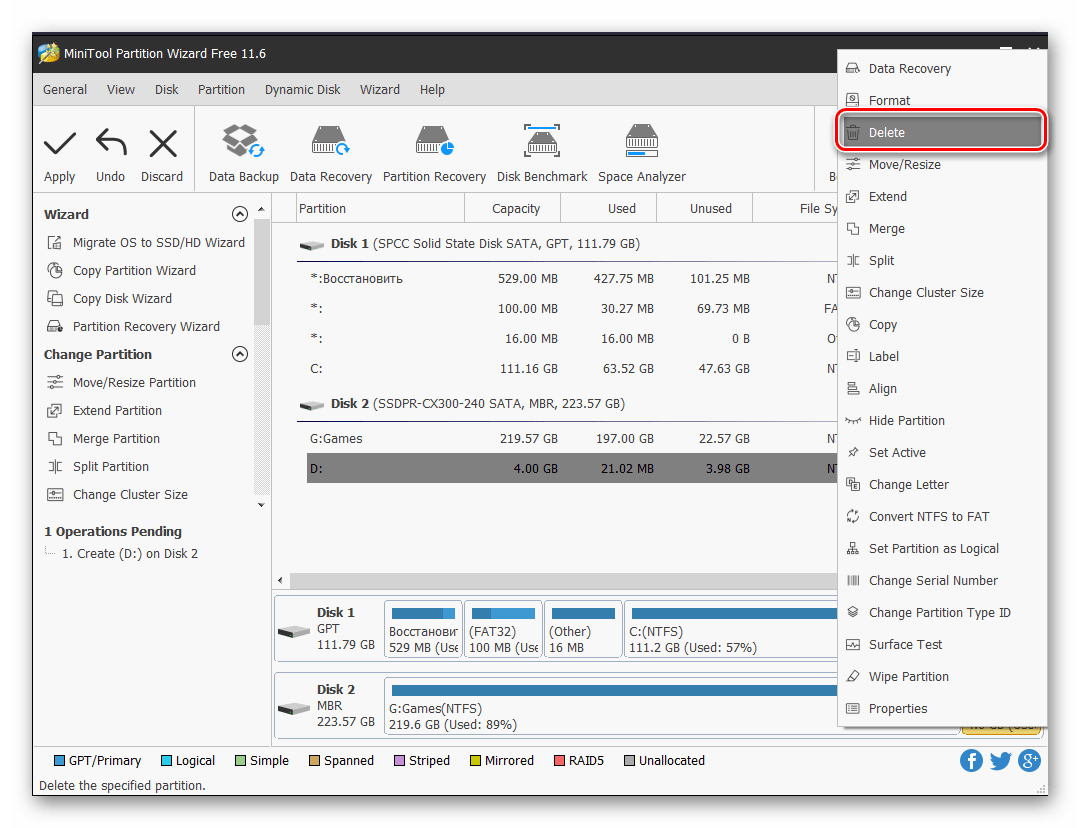Open the Twitter share icon
The width and height of the screenshot is (1080, 828).
click(1000, 761)
